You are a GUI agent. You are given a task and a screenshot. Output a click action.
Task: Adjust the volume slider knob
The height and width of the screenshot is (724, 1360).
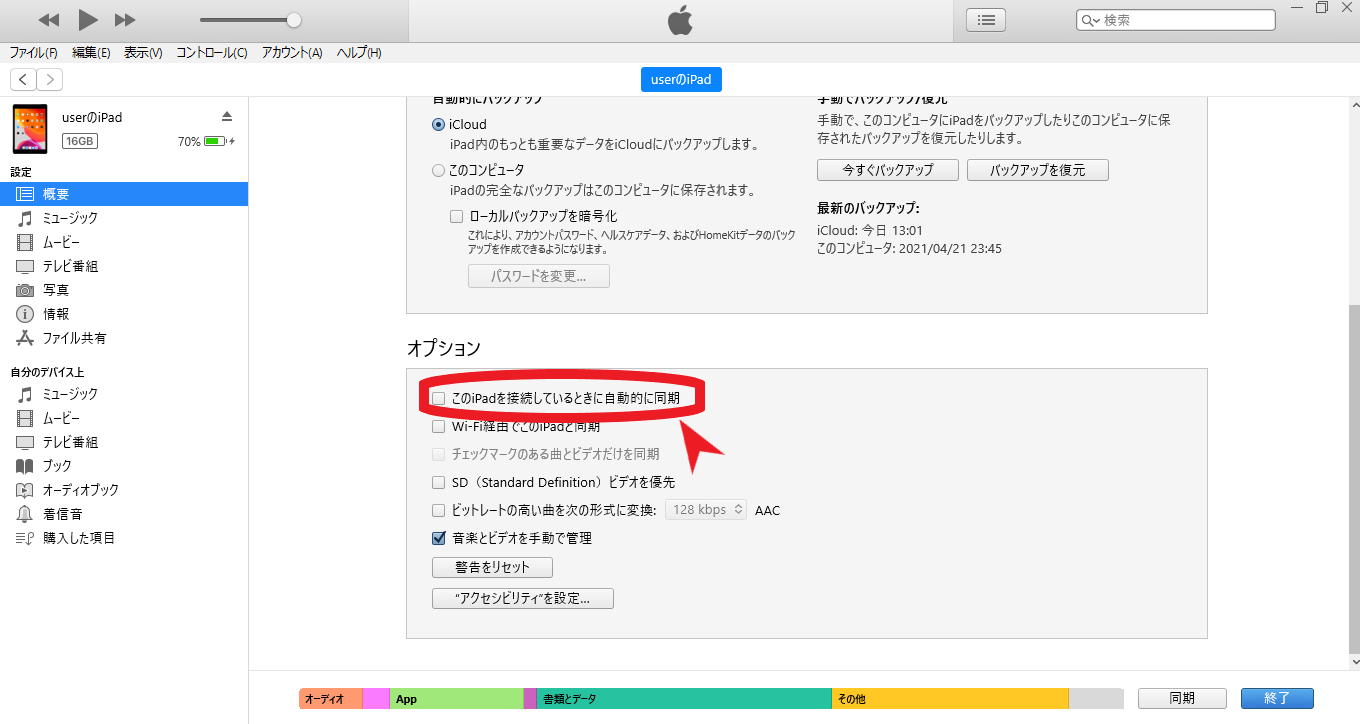293,20
